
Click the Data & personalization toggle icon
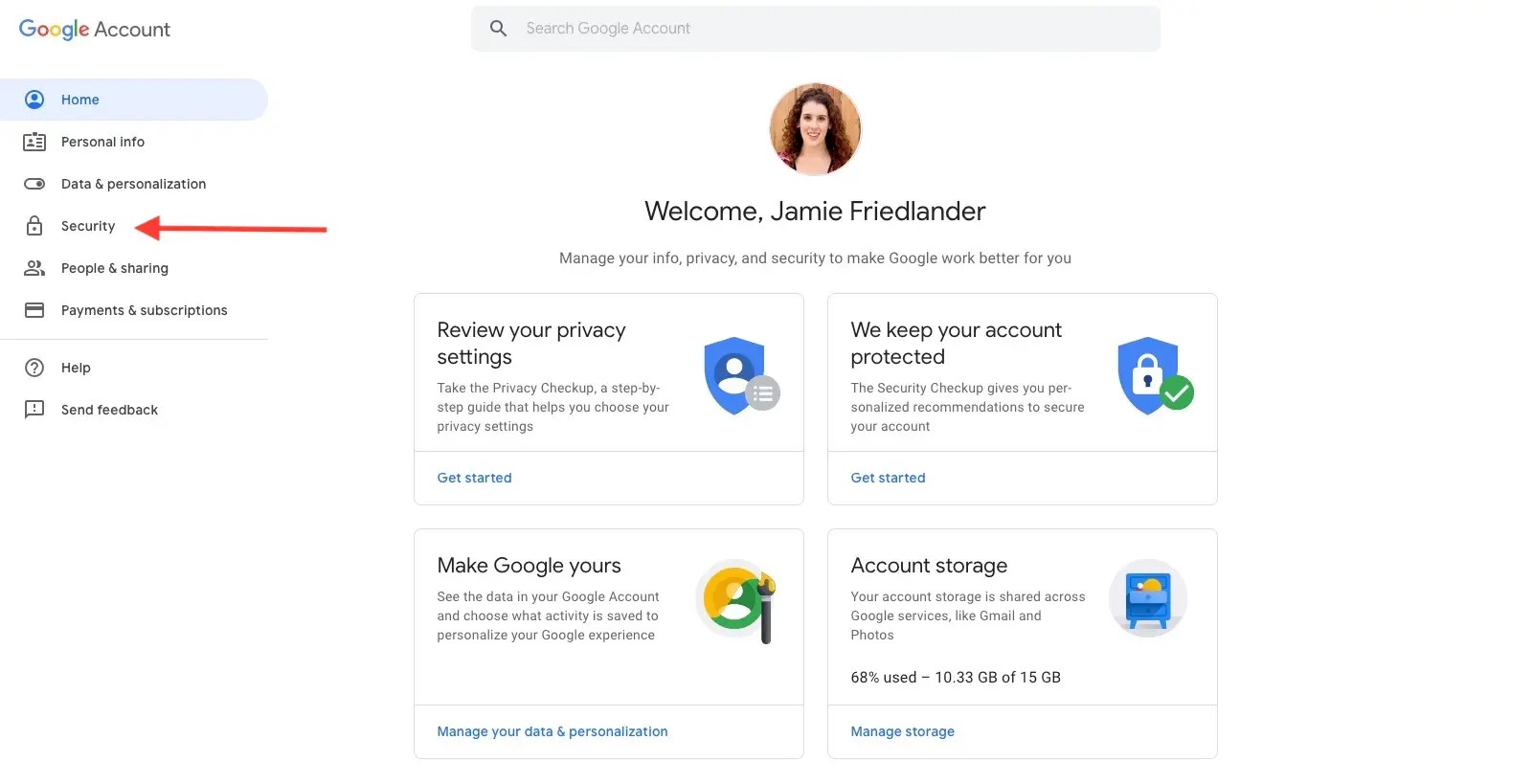click(34, 184)
